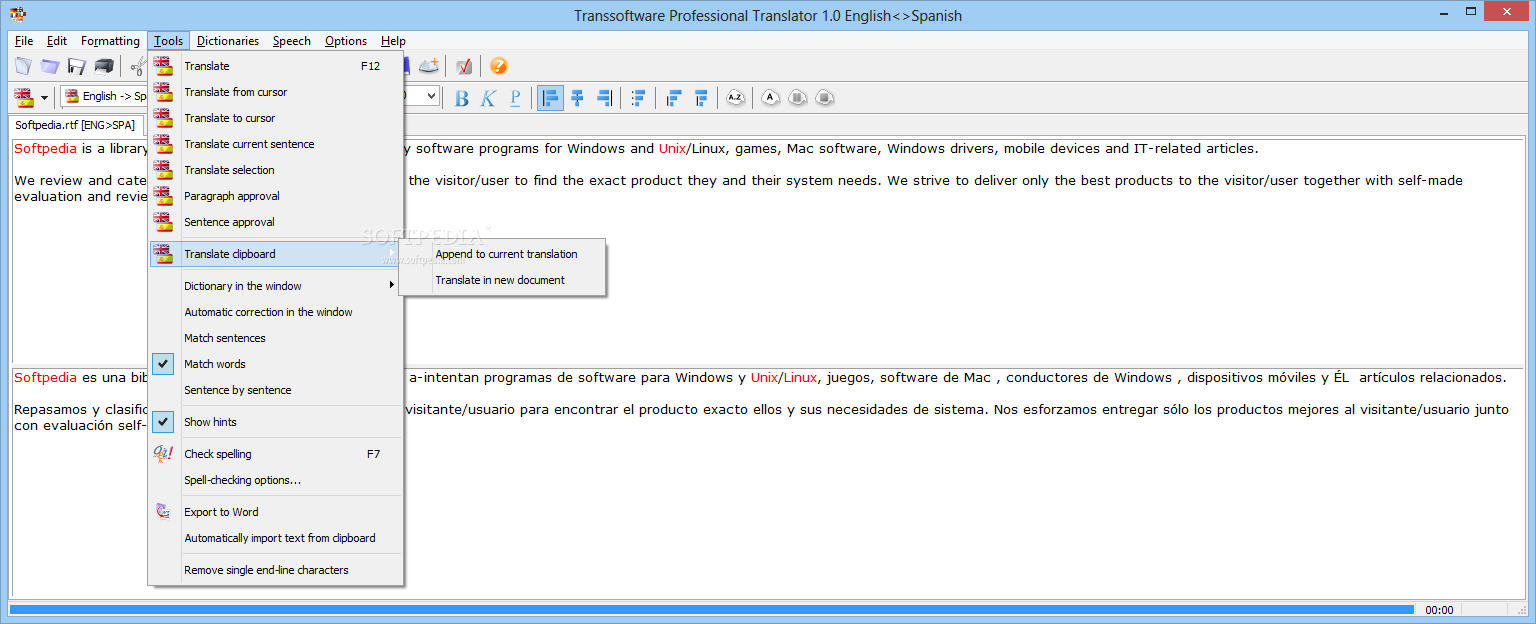
Task: Toggle Match sentences in Tools menu
Action: pos(275,338)
